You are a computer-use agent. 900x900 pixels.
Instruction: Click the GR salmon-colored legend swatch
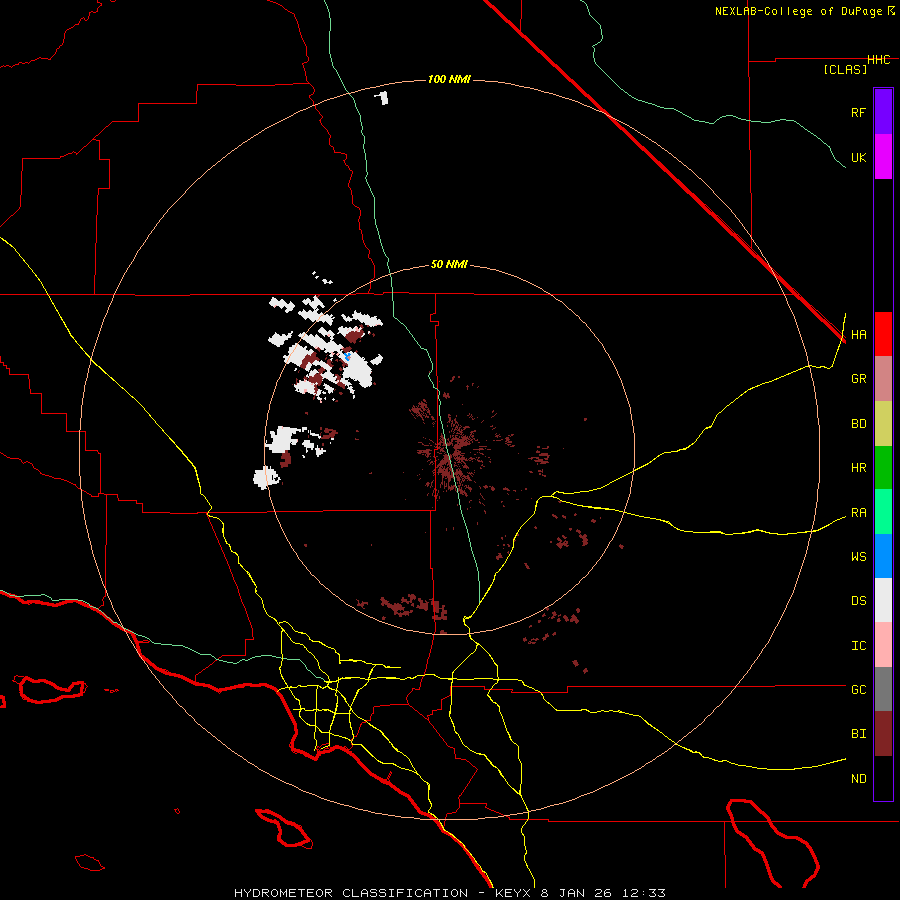[x=883, y=378]
